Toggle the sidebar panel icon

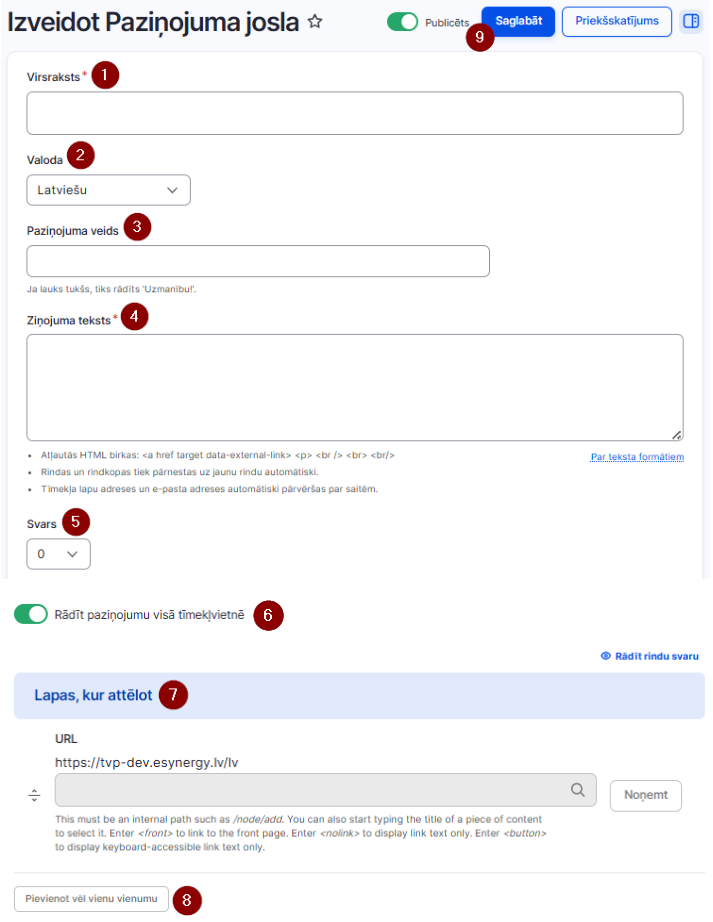click(x=691, y=22)
